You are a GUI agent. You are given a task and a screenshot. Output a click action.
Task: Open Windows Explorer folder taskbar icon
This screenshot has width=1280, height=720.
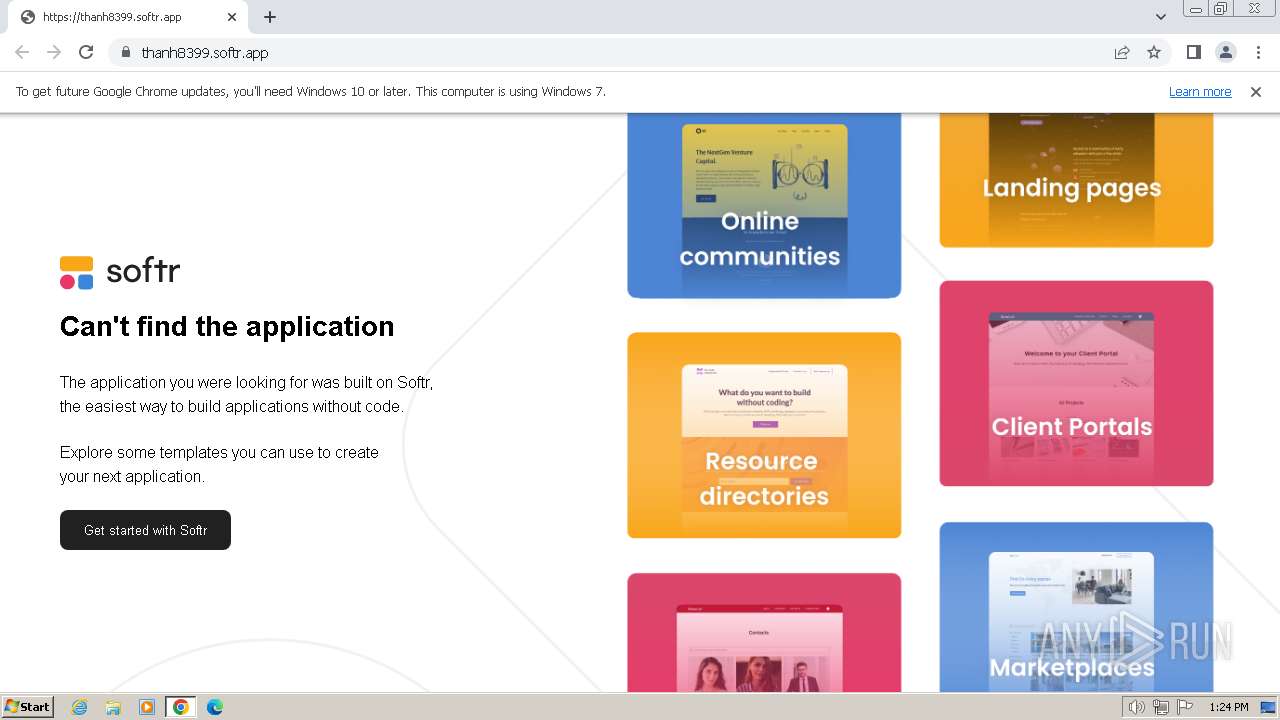click(113, 707)
